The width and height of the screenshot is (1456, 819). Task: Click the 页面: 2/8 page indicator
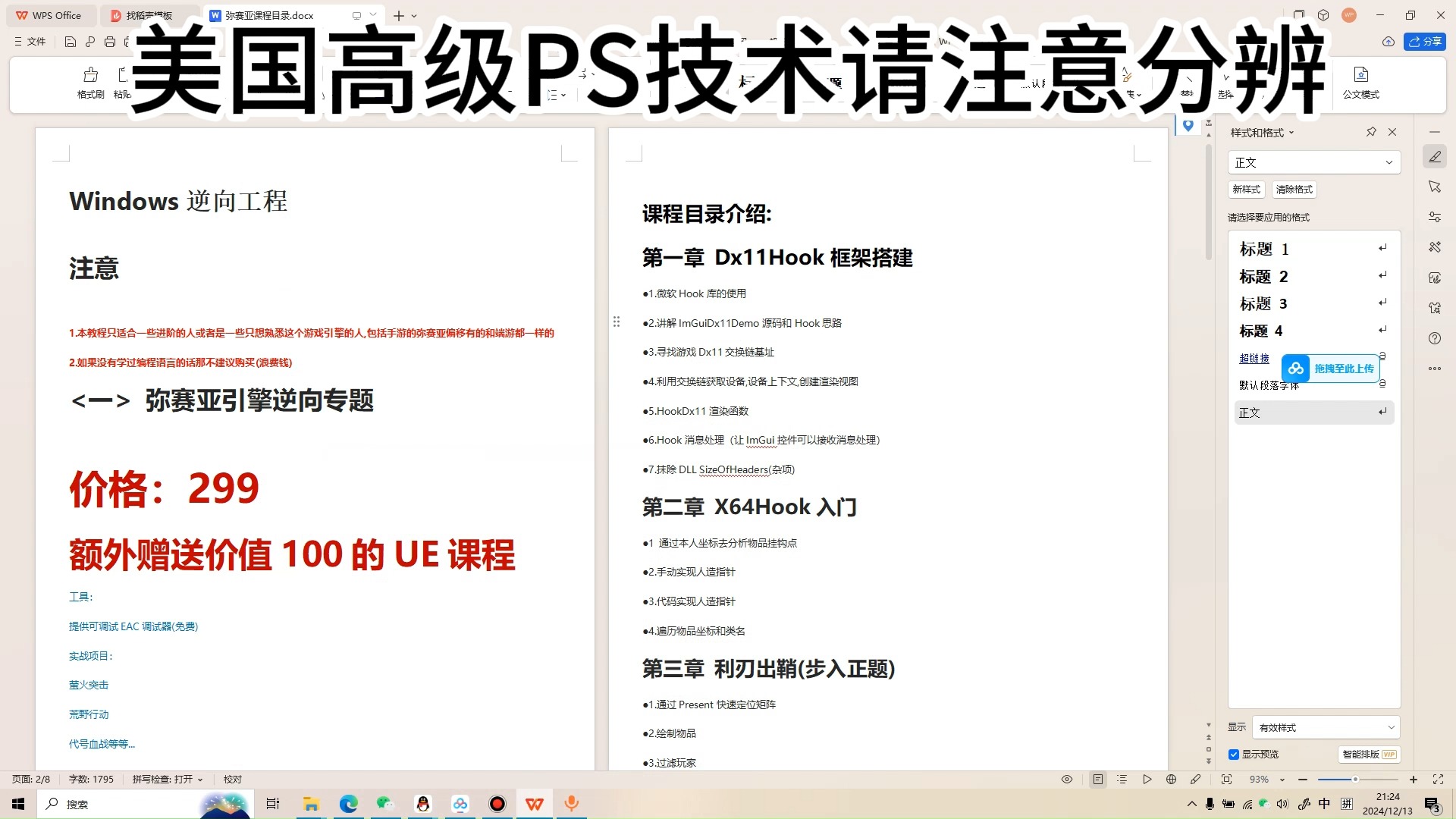pos(30,780)
